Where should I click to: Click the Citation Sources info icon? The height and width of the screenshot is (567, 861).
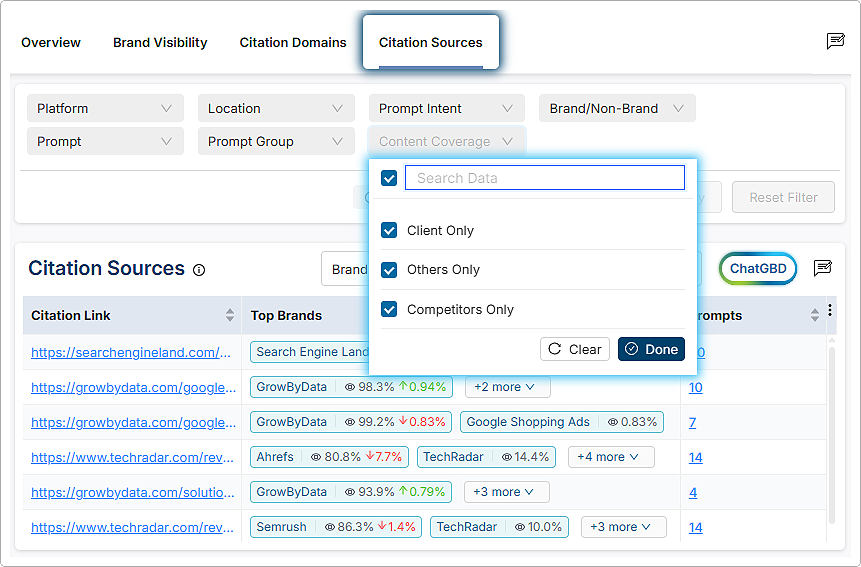199,270
